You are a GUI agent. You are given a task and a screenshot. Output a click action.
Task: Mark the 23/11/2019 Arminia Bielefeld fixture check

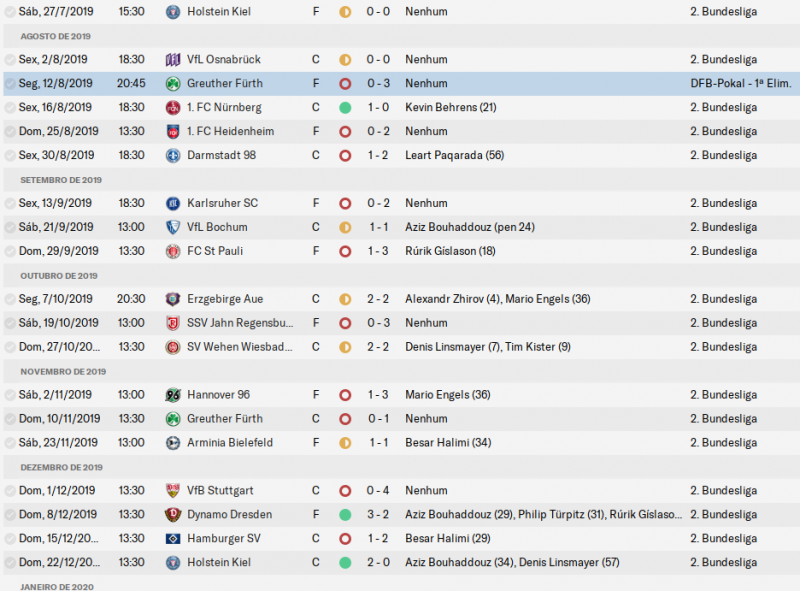pyautogui.click(x=10, y=443)
